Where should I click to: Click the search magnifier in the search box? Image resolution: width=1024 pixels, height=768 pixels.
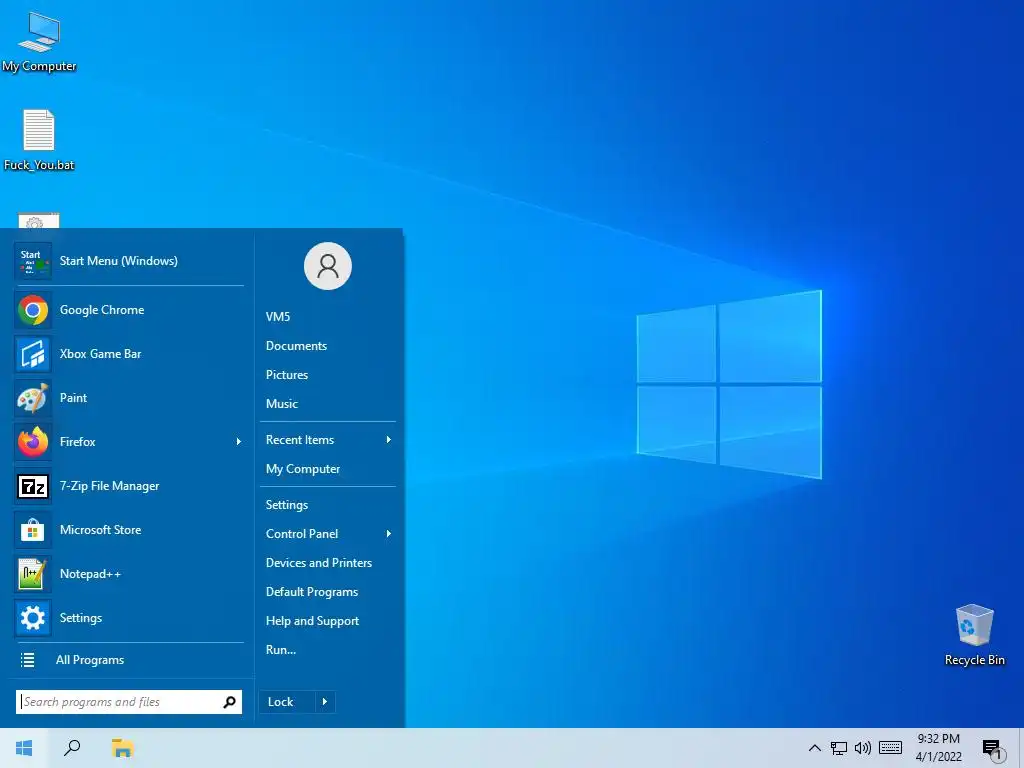tap(229, 702)
